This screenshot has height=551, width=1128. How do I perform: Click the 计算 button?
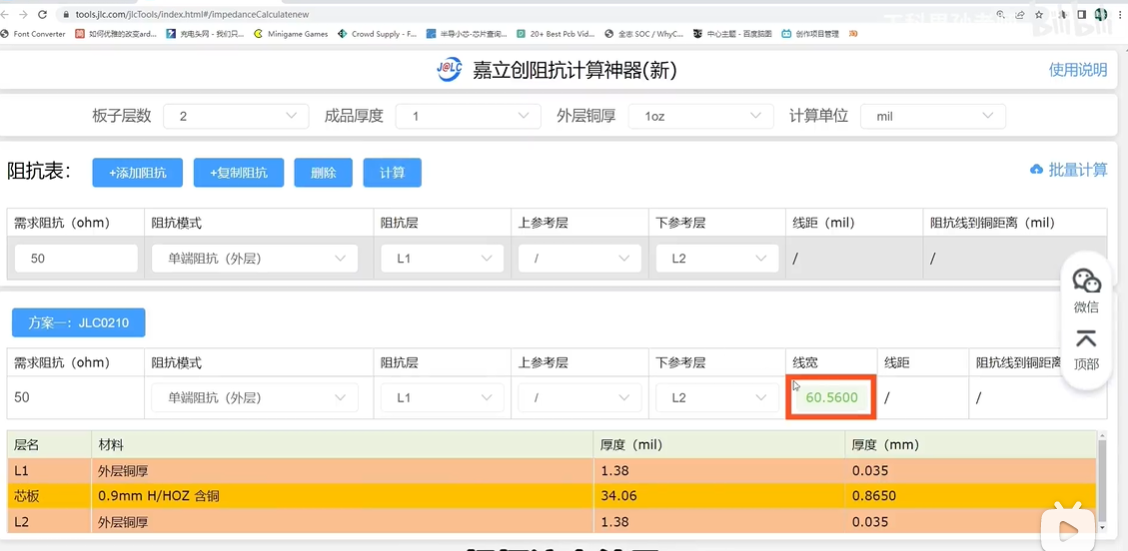(x=392, y=173)
